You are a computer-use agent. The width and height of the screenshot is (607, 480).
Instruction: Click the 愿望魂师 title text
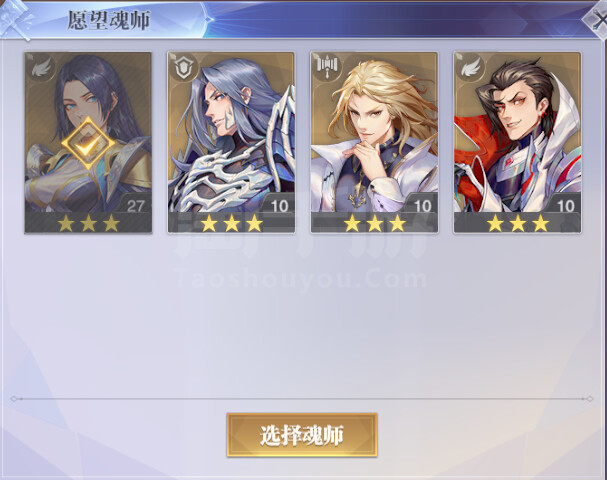[109, 20]
